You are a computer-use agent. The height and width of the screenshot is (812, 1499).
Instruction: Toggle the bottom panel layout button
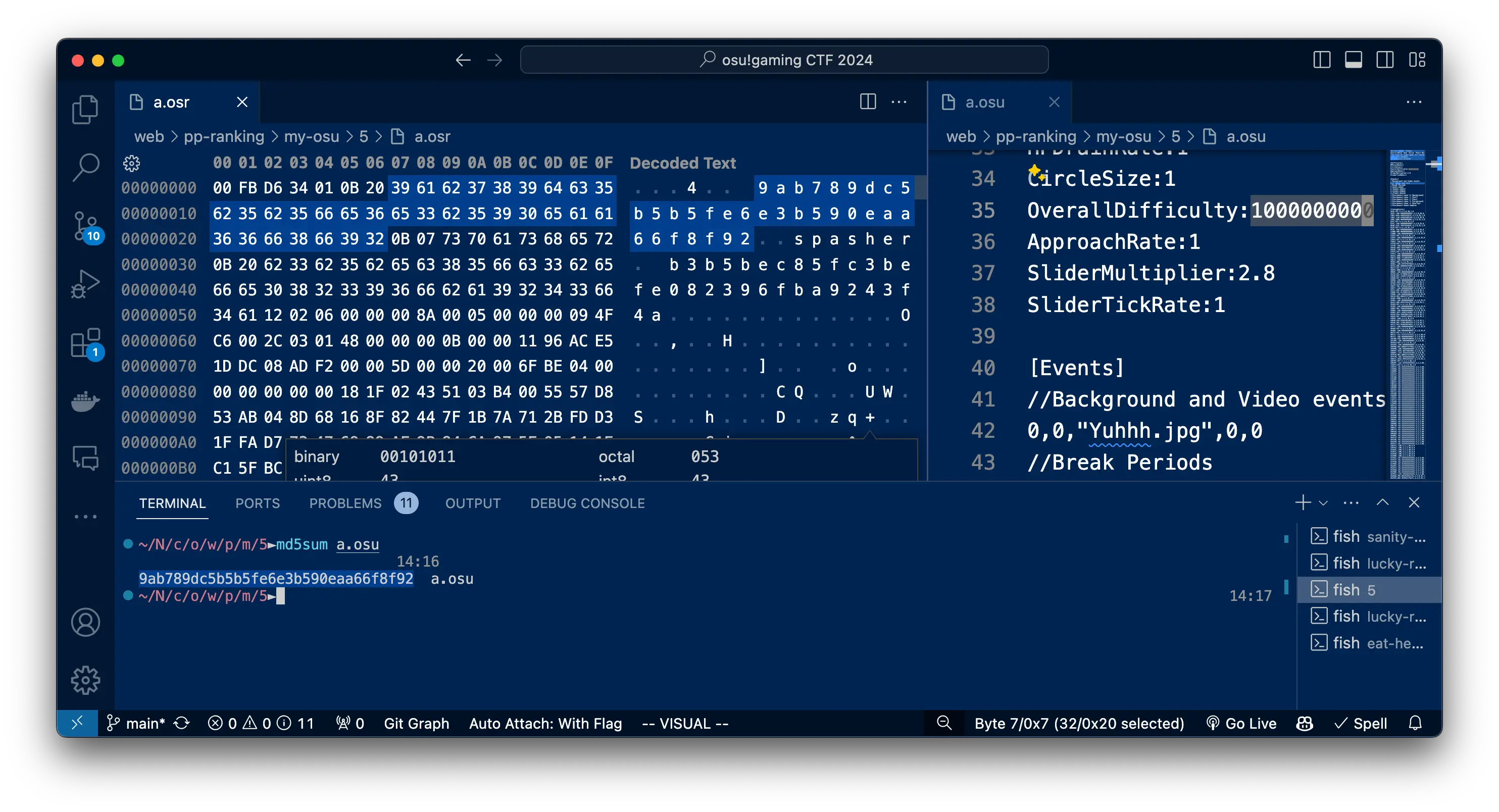(1353, 60)
